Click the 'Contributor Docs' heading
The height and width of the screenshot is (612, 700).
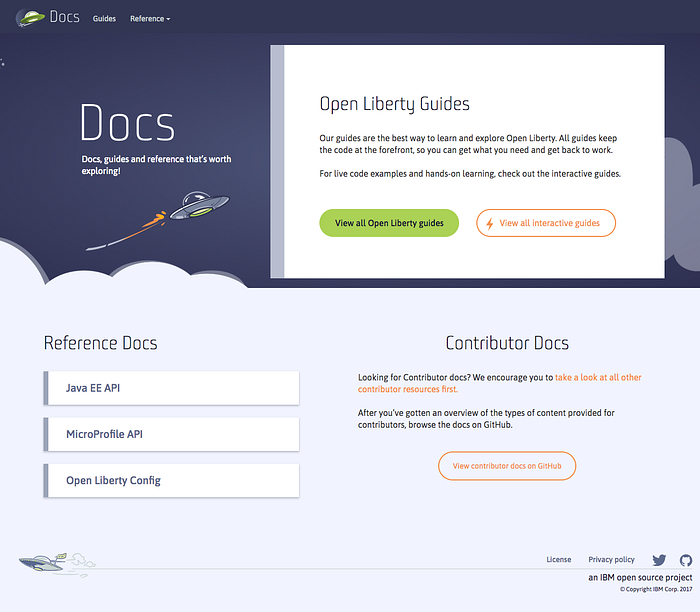507,343
